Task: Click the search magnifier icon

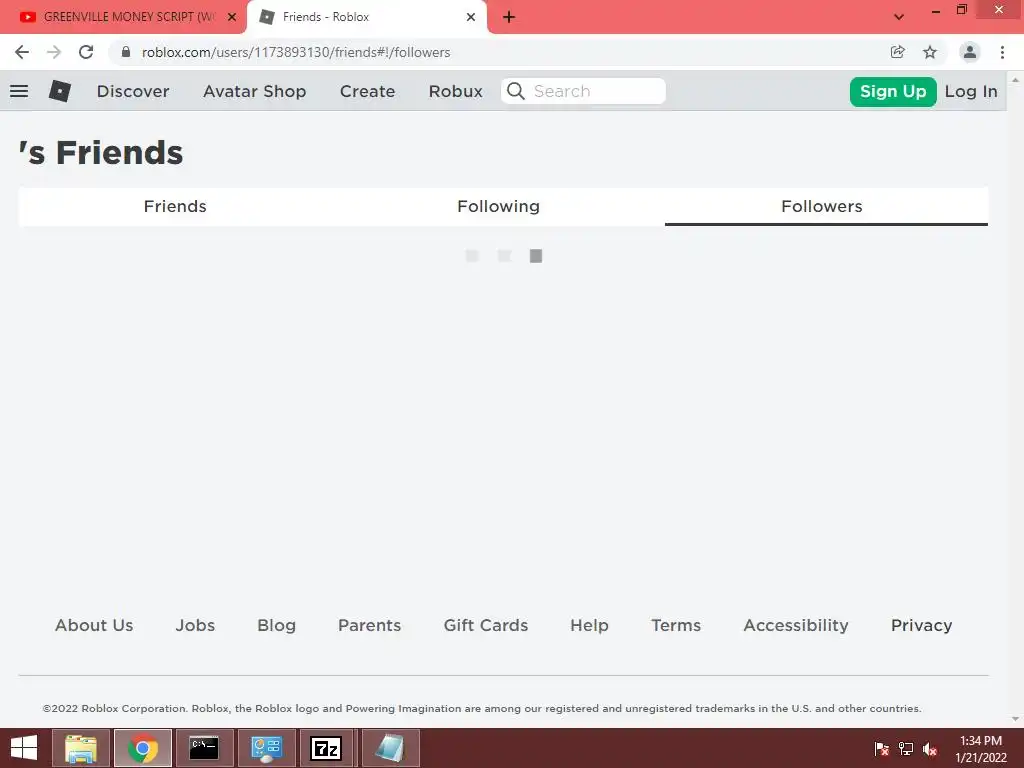Action: 515,91
